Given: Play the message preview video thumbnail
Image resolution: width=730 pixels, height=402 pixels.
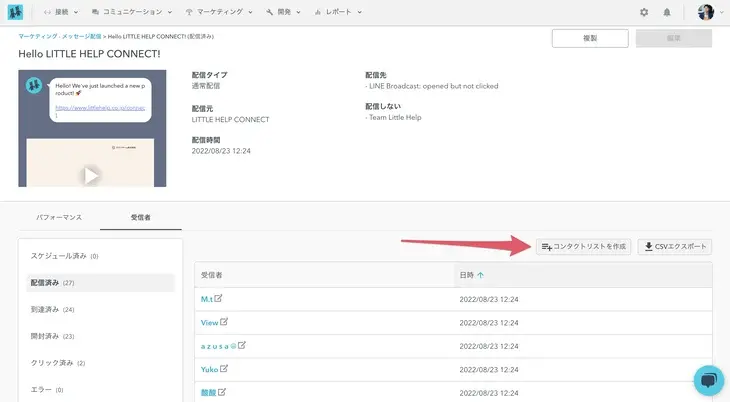Looking at the screenshot, I should 92,175.
